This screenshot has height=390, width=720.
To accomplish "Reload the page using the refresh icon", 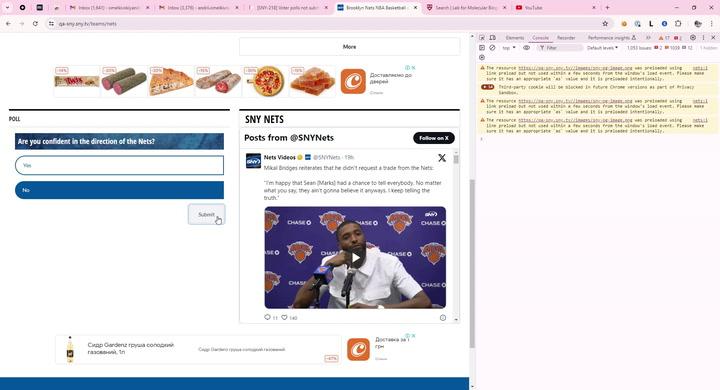I will pyautogui.click(x=35, y=23).
